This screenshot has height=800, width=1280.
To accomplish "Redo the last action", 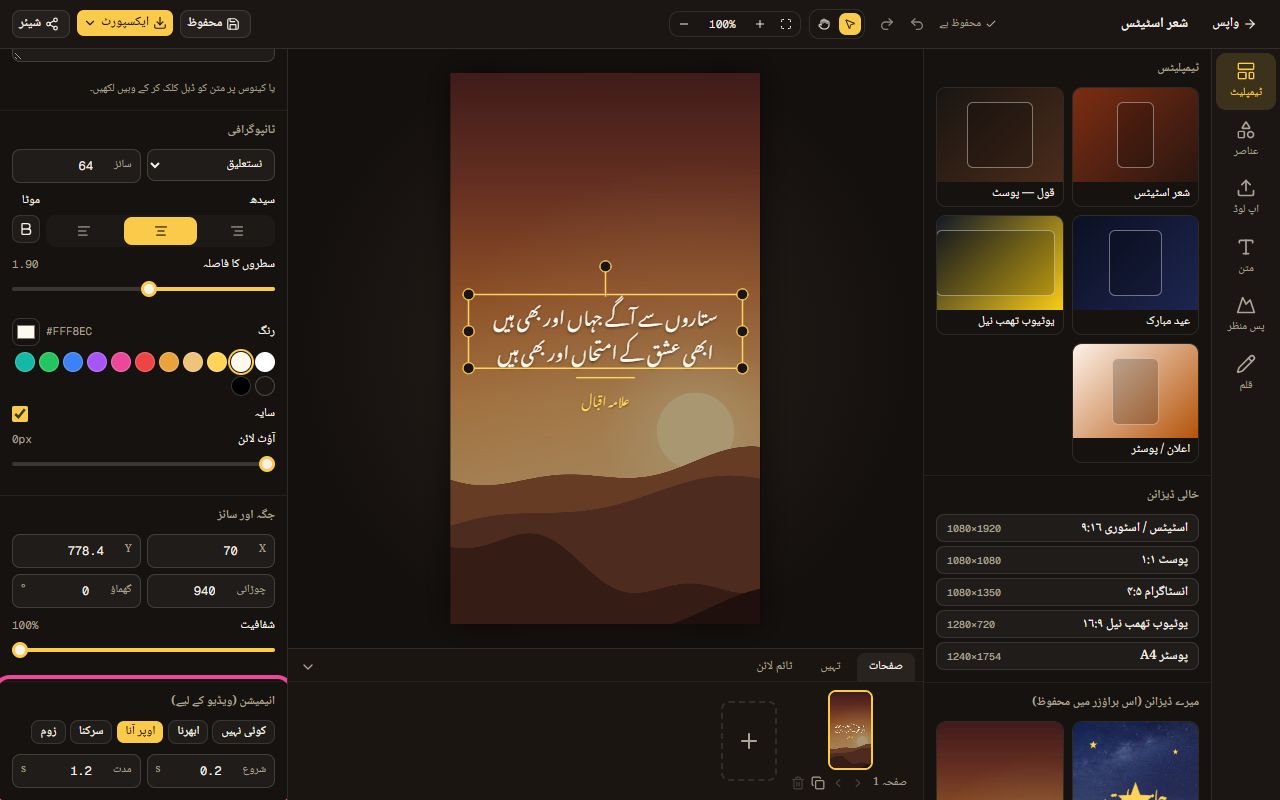I will click(x=886, y=24).
